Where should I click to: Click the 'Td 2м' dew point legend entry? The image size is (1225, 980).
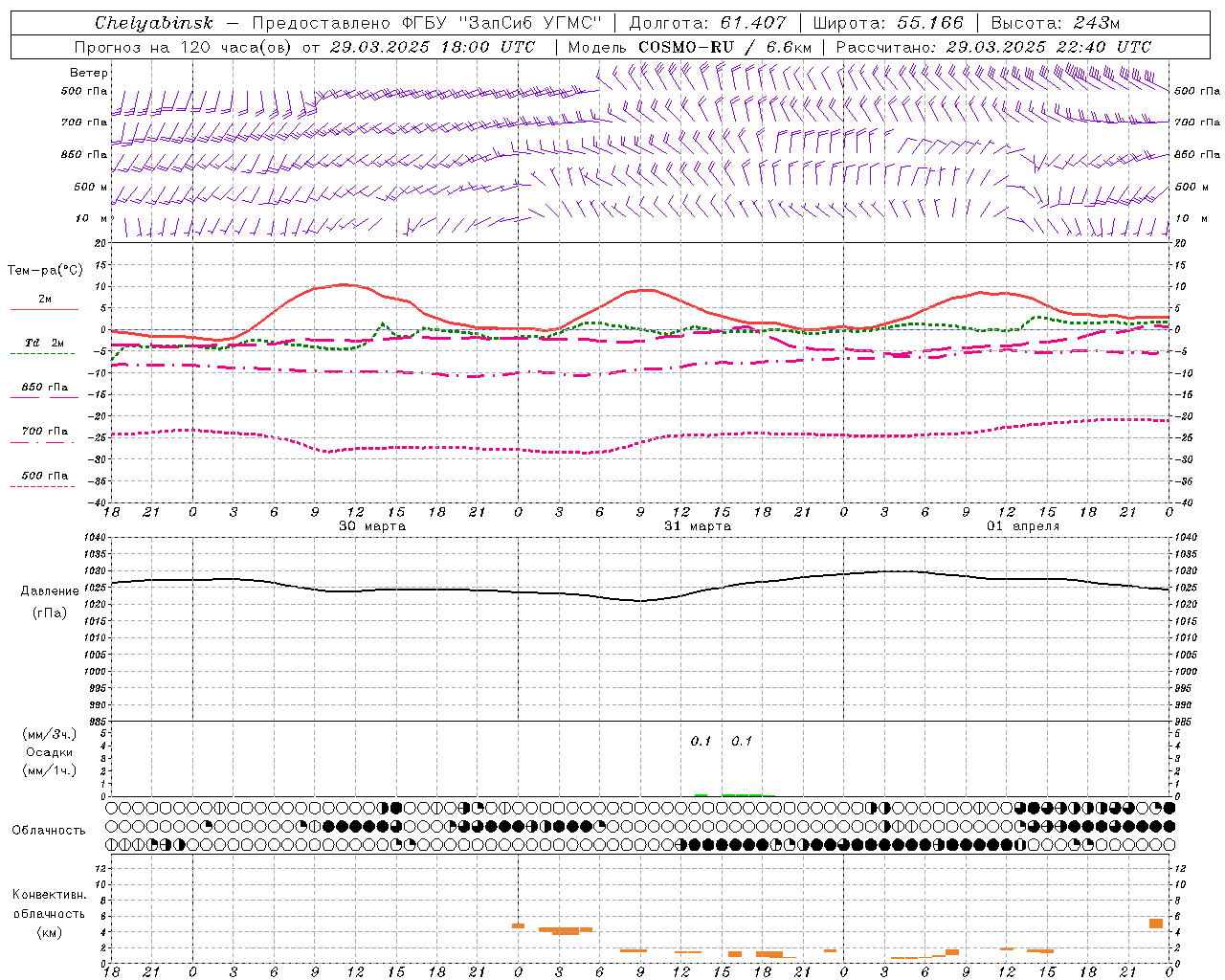click(x=44, y=342)
